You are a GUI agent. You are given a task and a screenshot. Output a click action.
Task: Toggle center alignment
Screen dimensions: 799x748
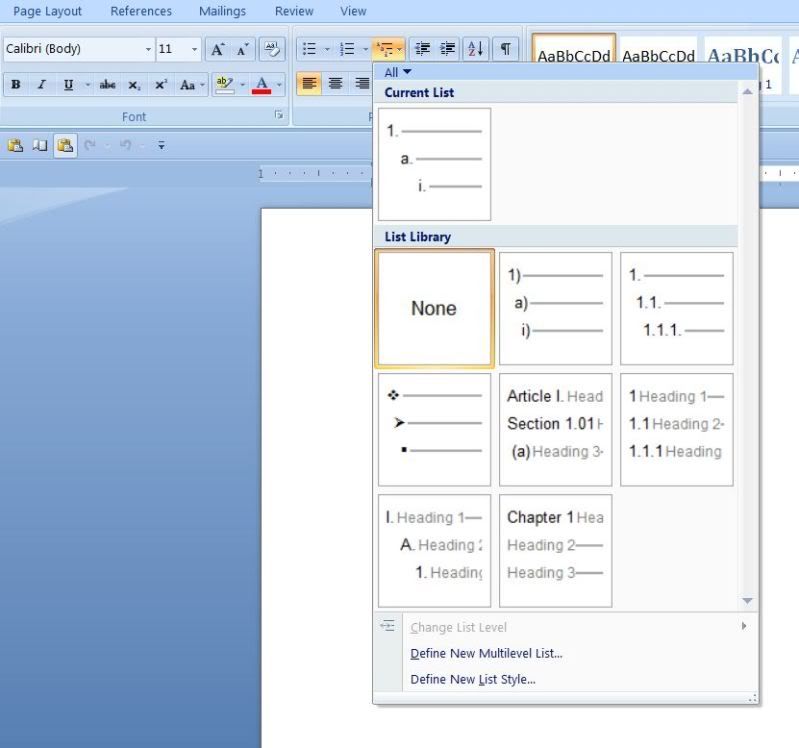coord(335,84)
